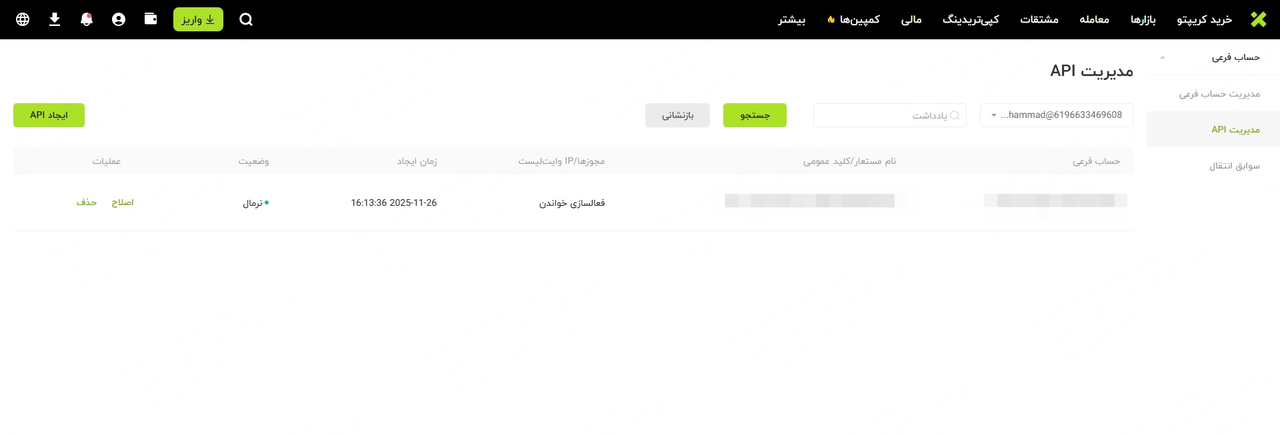
Task: Open the user profile icon
Action: (x=118, y=19)
